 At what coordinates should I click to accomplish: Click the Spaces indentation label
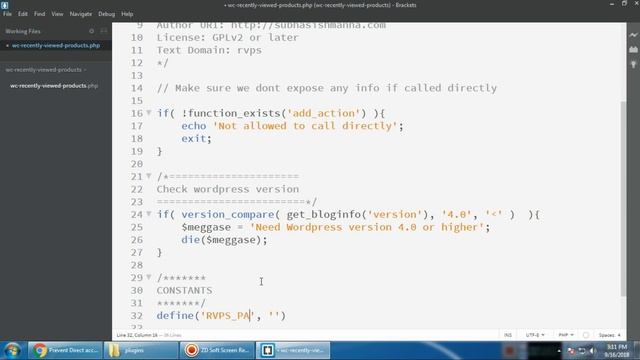click(607, 335)
